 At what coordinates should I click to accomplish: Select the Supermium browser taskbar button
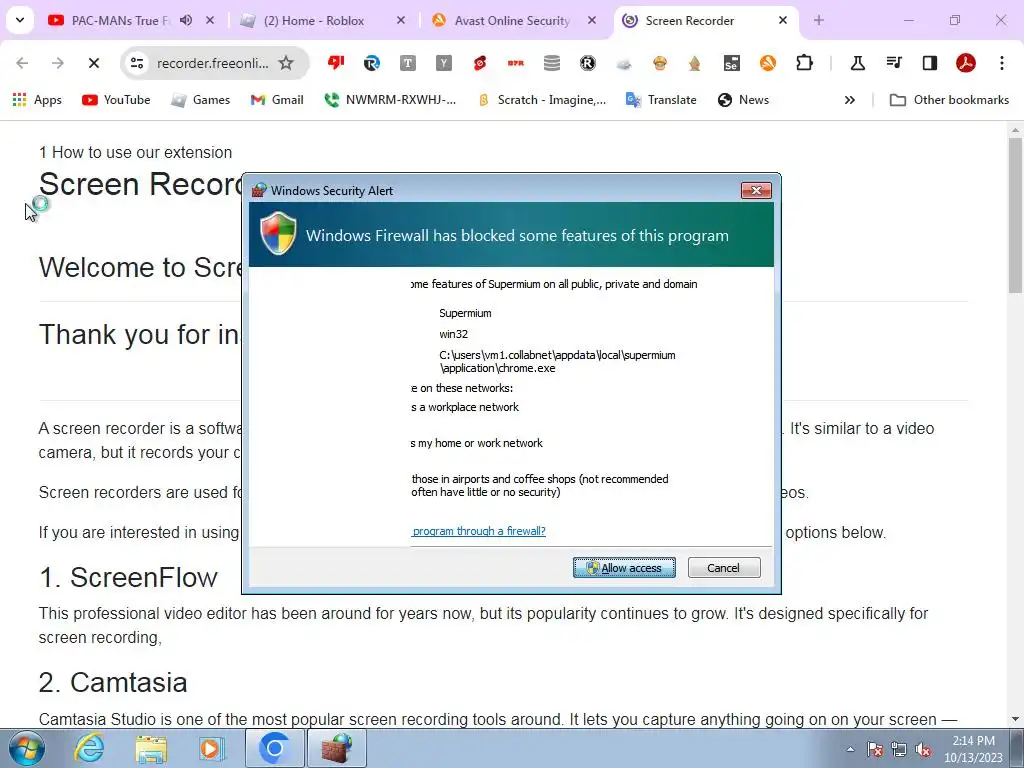click(274, 748)
